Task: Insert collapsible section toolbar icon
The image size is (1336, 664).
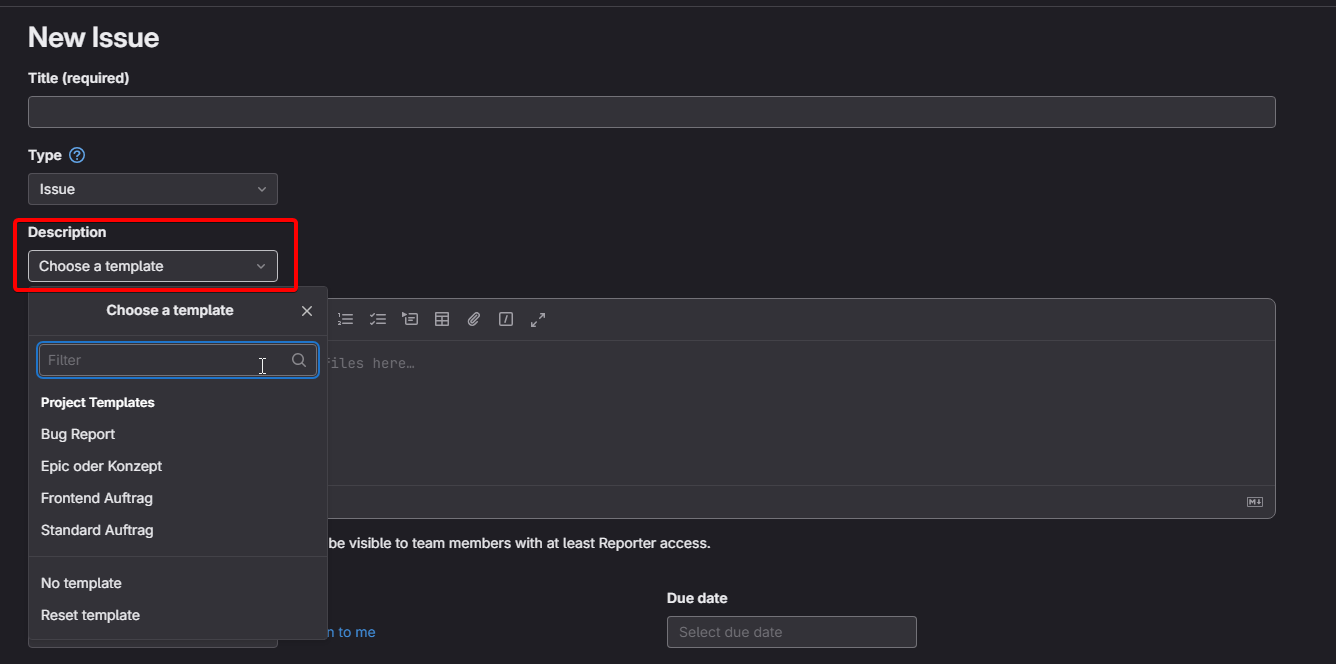Action: tap(410, 319)
